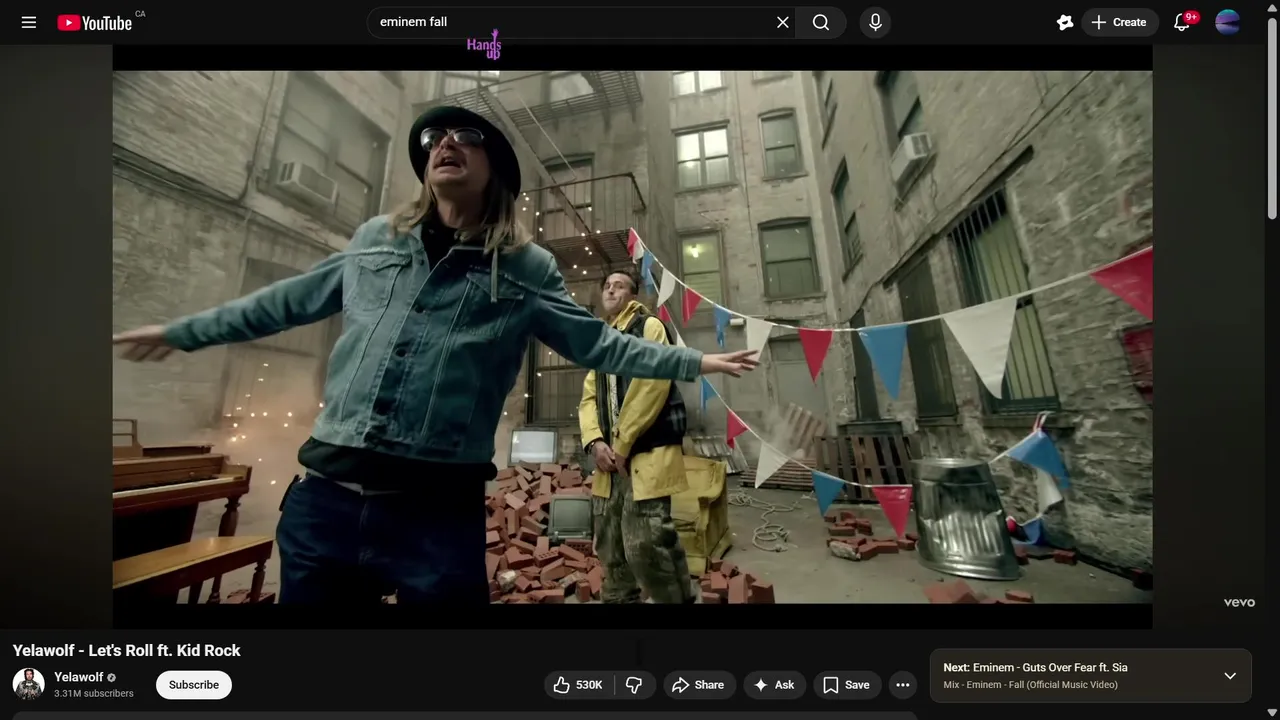The height and width of the screenshot is (720, 1280).
Task: Expand the Next up playlist panel
Action: pyautogui.click(x=1230, y=676)
